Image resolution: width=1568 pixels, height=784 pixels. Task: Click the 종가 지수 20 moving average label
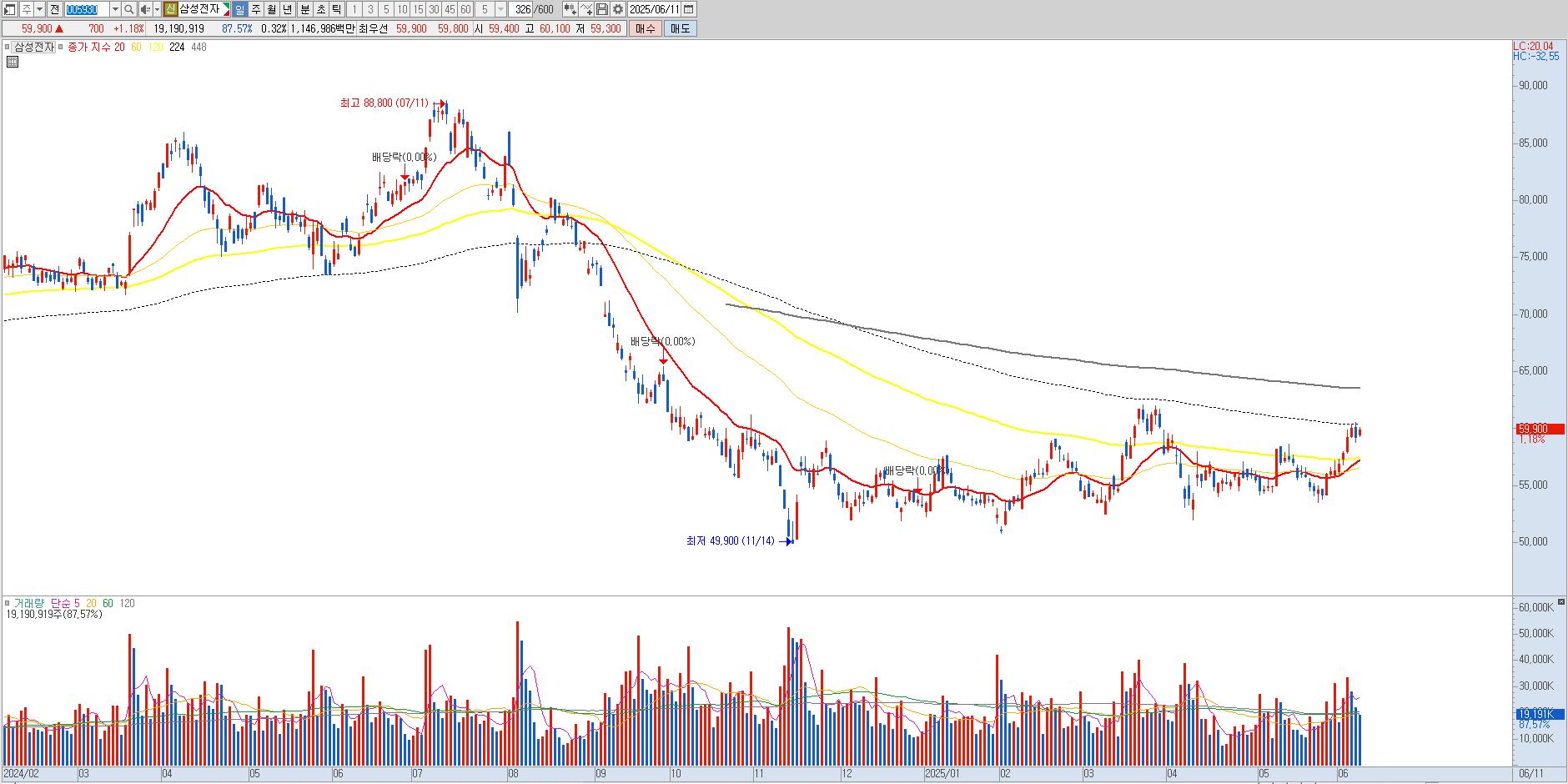(96, 48)
